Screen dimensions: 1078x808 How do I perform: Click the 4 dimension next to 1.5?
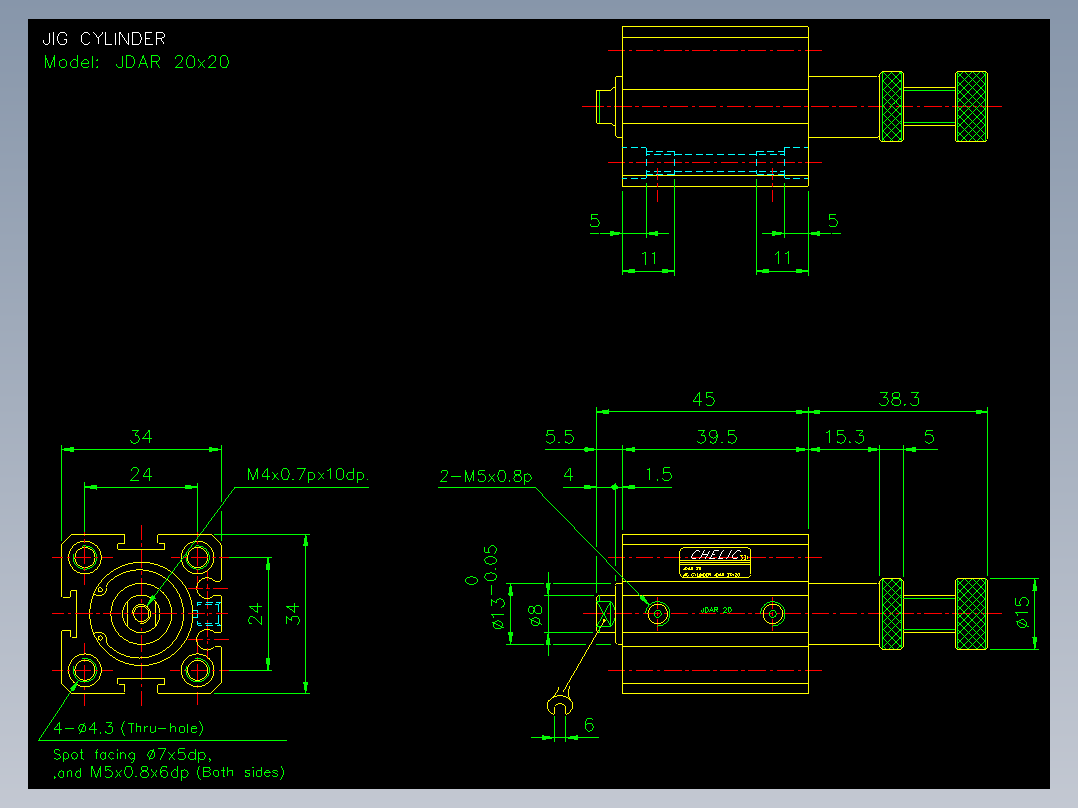pyautogui.click(x=568, y=474)
